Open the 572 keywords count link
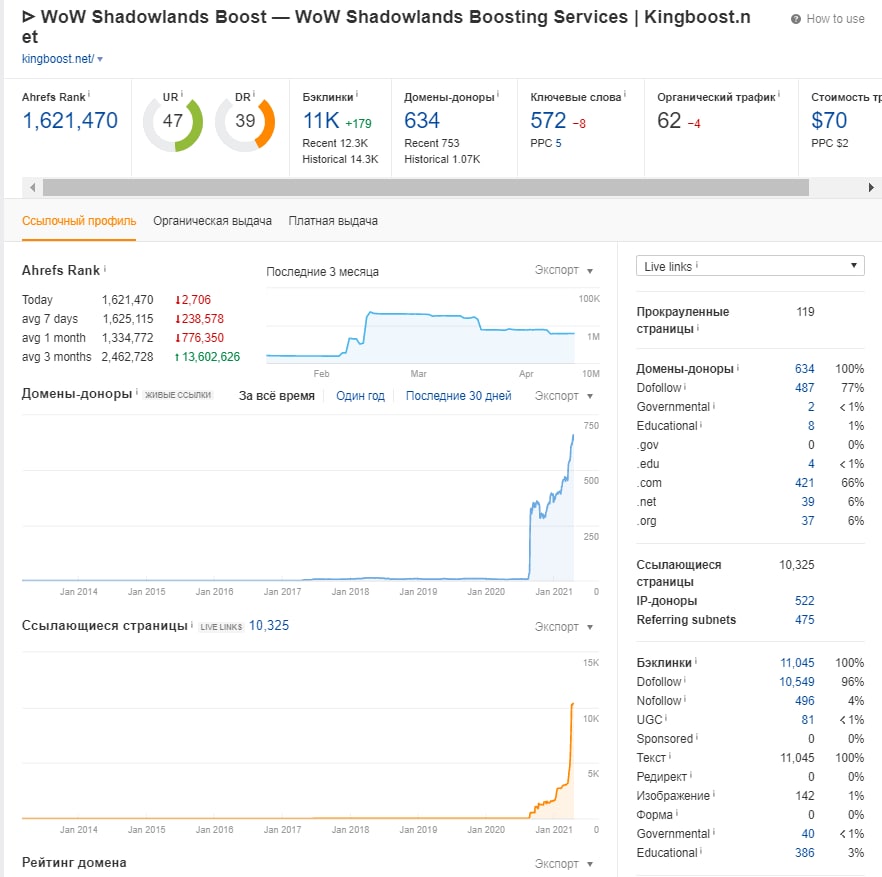The height and width of the screenshot is (877, 882). [548, 120]
